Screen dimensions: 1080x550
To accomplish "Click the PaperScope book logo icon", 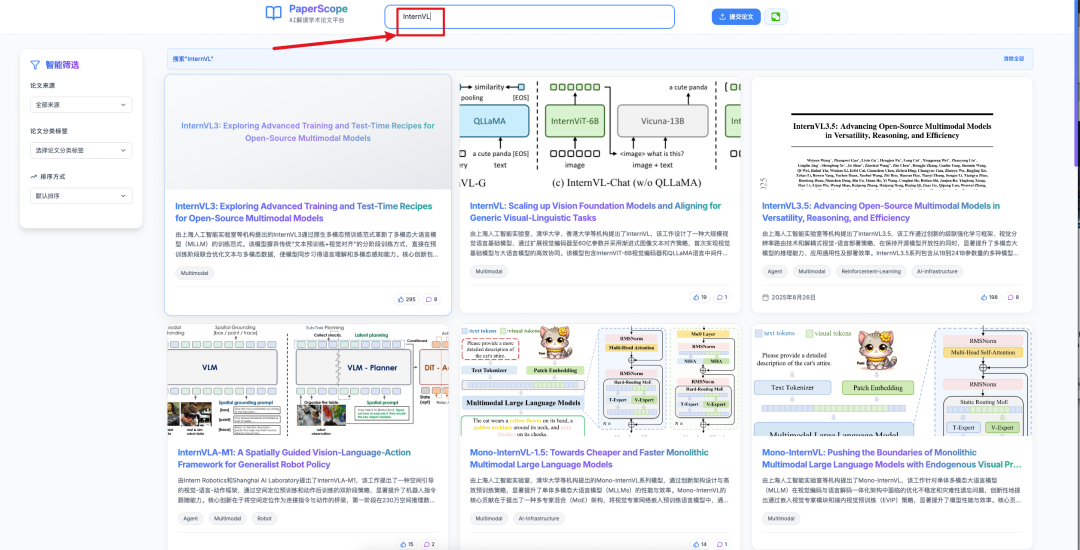I will pyautogui.click(x=274, y=13).
